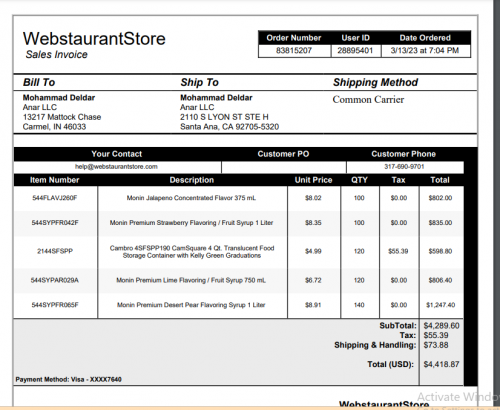500x410 pixels.
Task: Click item number 544FLAVJ260F
Action: 55,198
